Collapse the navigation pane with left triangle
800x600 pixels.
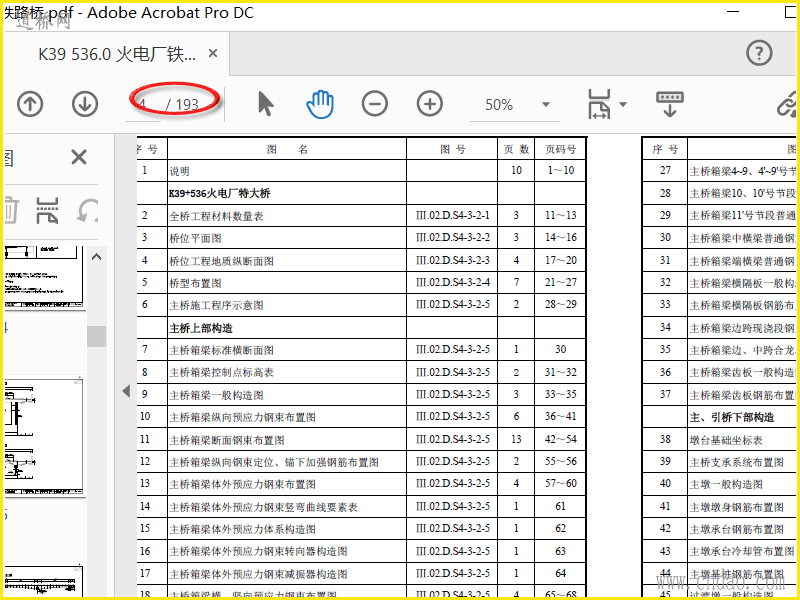click(x=126, y=391)
